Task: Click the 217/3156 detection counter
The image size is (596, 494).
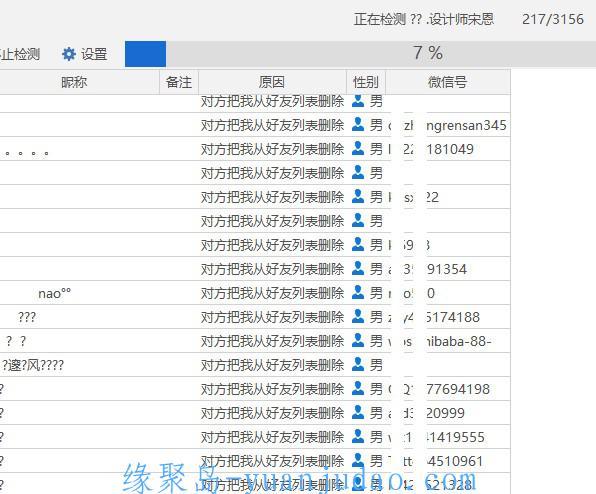Action: (x=553, y=19)
